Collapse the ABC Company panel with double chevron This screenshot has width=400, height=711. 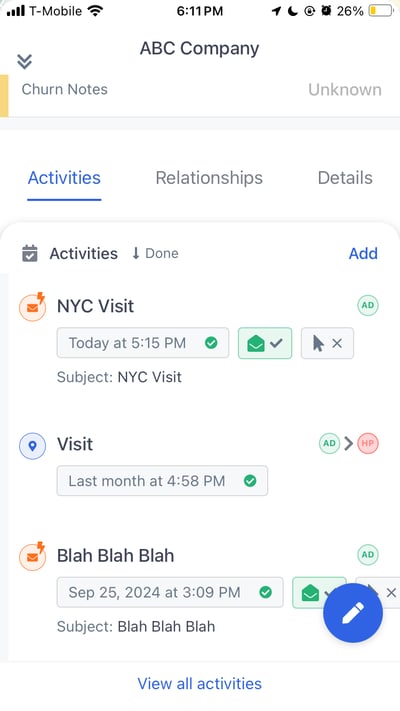24,61
